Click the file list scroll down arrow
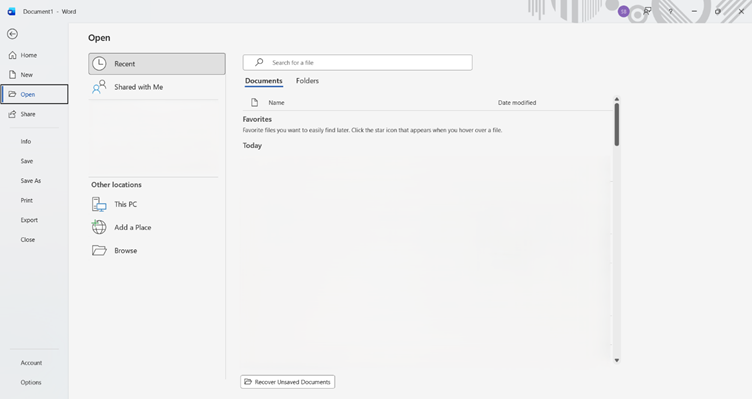Screen dimensions: 752x399 click(617, 360)
